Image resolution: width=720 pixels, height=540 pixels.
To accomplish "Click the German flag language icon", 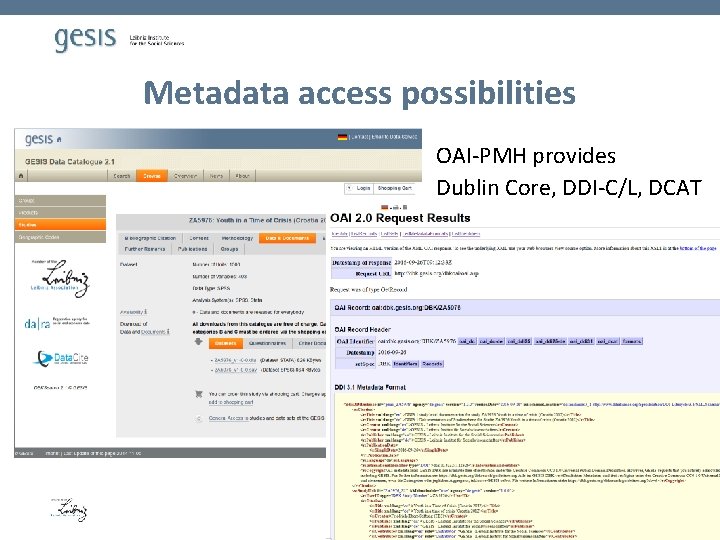I will point(342,137).
